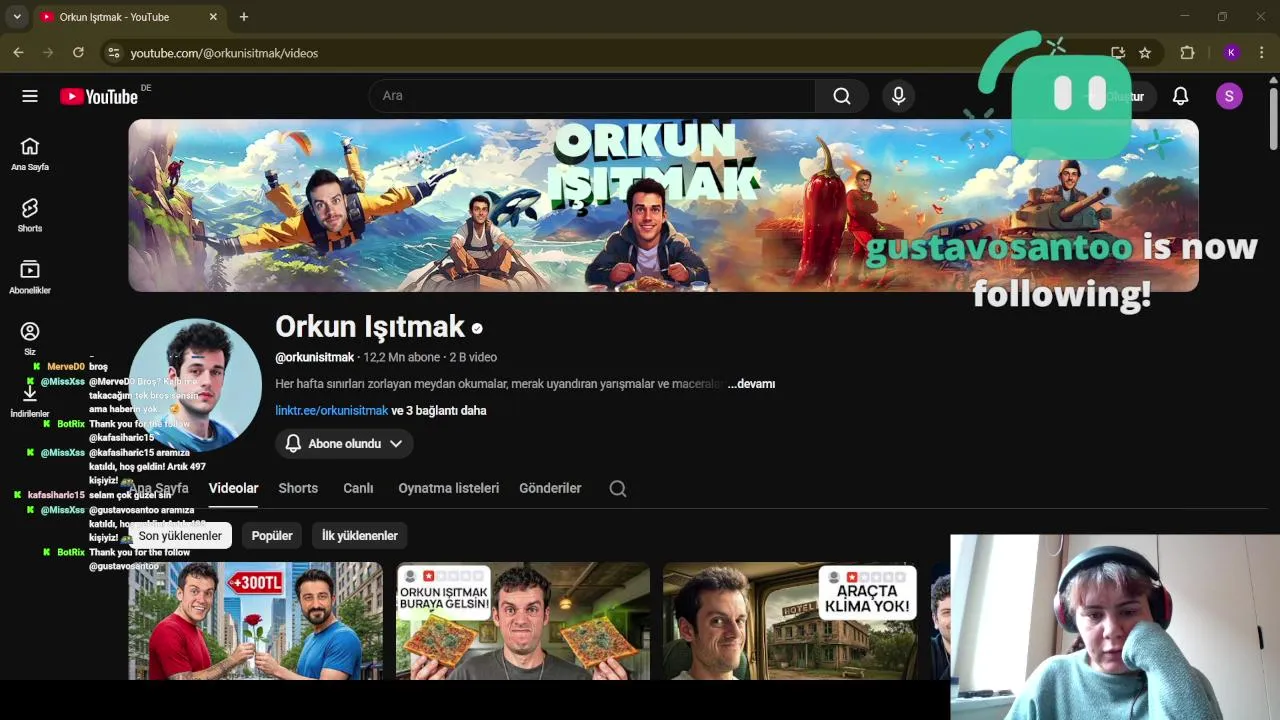This screenshot has width=1280, height=720.
Task: Open Orkun Işıtmak Buraya Gelsin video thumbnail
Action: tap(522, 621)
